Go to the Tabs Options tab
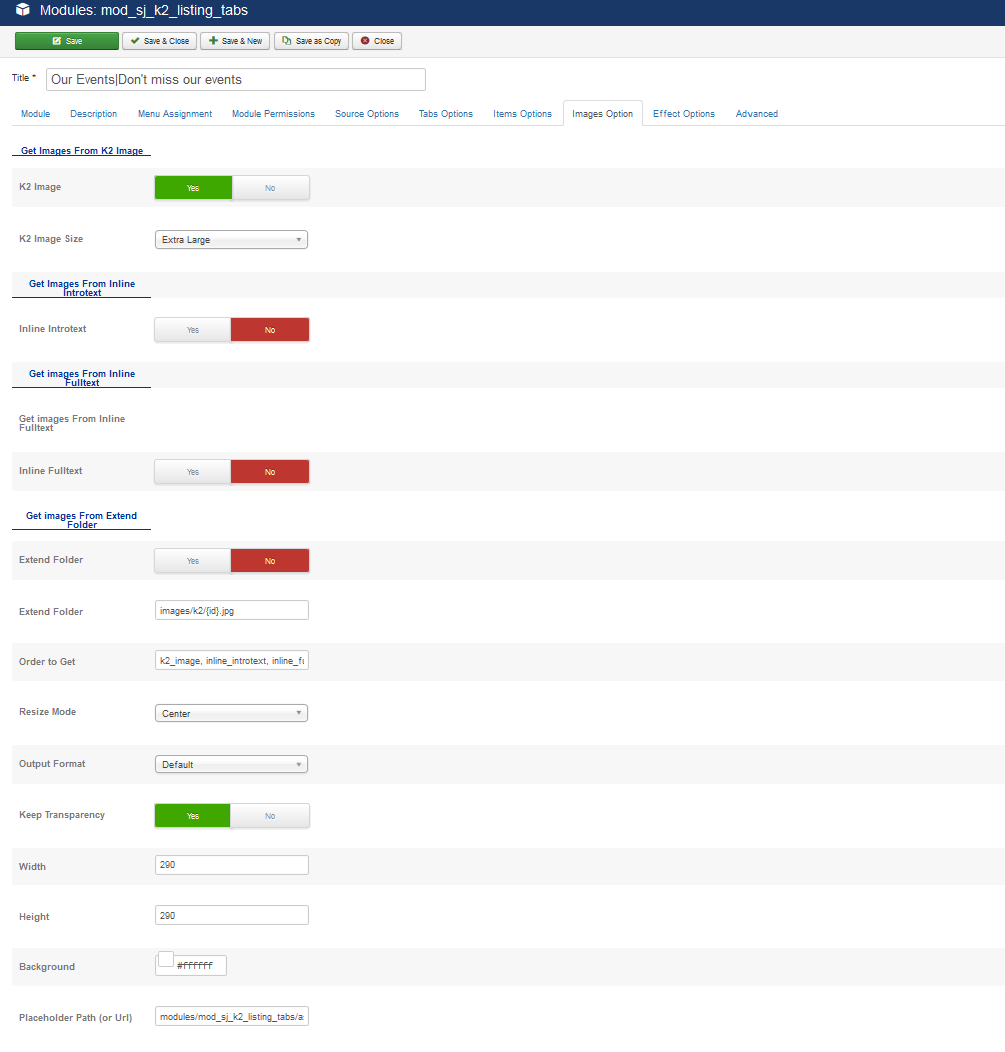This screenshot has height=1052, width=1005. tap(445, 114)
